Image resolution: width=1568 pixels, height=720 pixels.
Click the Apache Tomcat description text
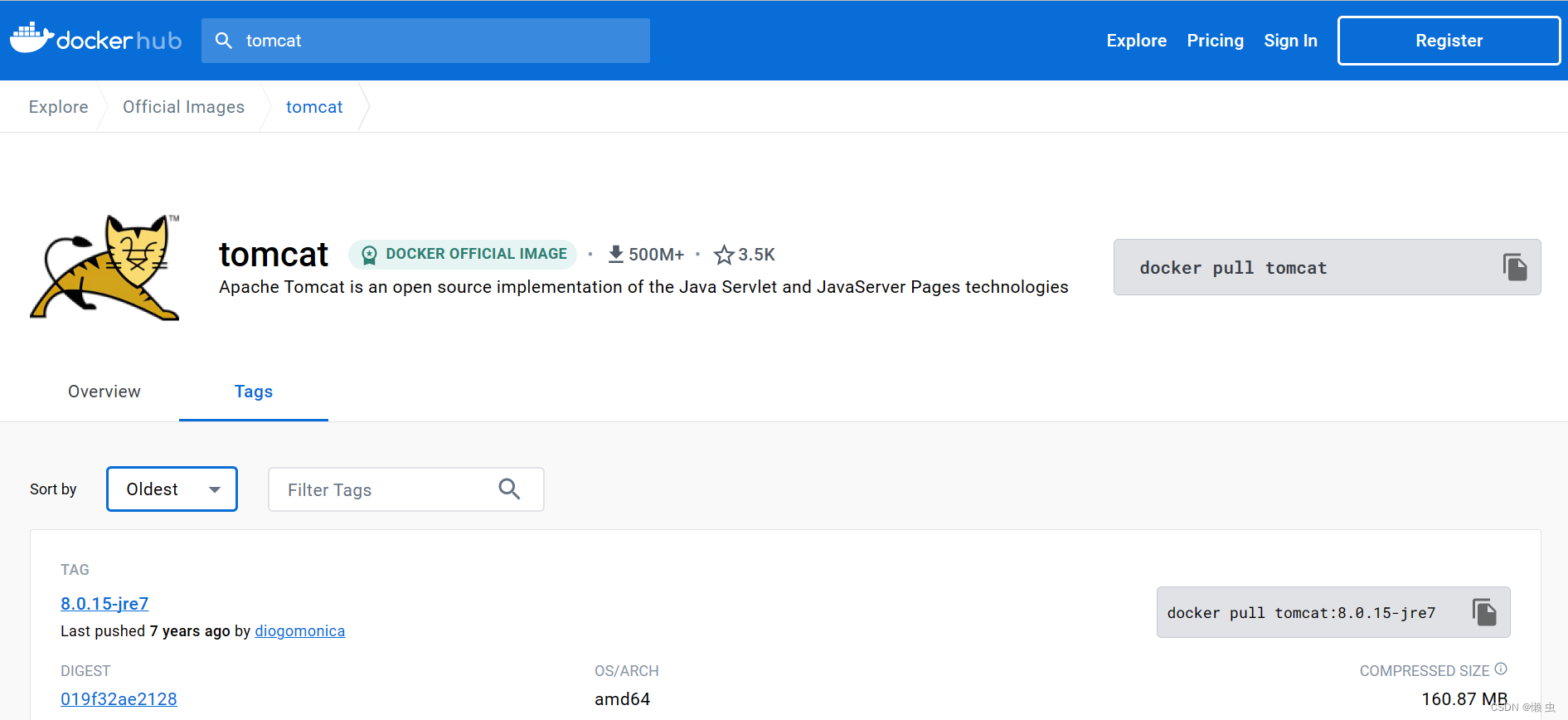pos(643,287)
